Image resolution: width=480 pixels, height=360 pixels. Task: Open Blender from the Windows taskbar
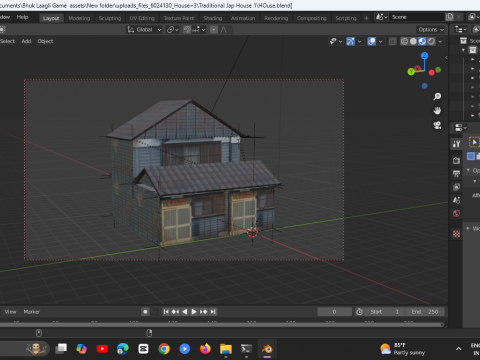(x=267, y=349)
